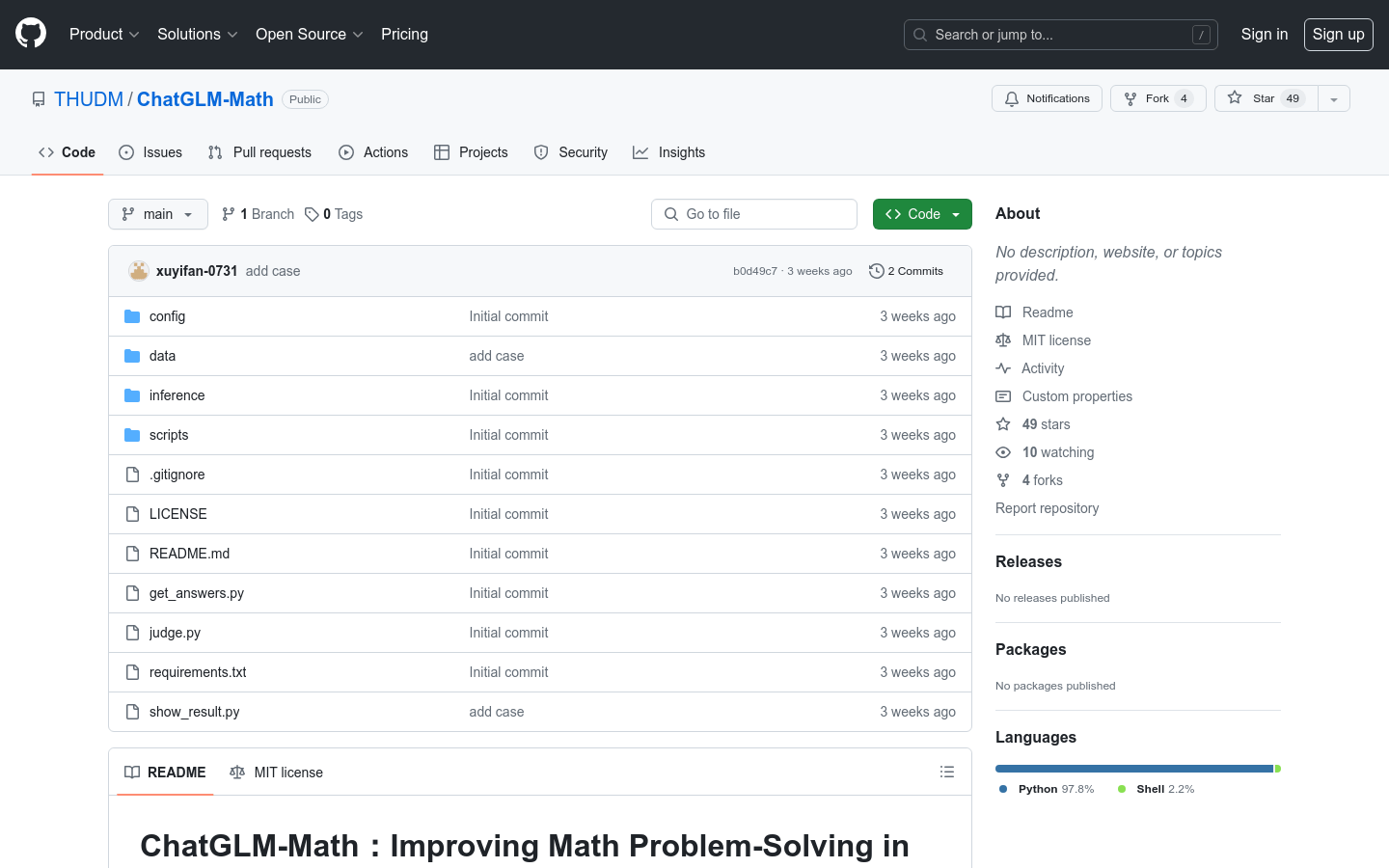
Task: Click the notifications bell icon
Action: pos(1012,98)
